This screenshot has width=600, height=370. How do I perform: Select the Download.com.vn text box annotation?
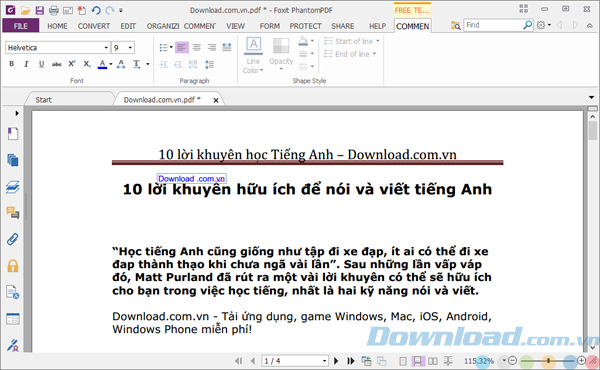(x=192, y=179)
